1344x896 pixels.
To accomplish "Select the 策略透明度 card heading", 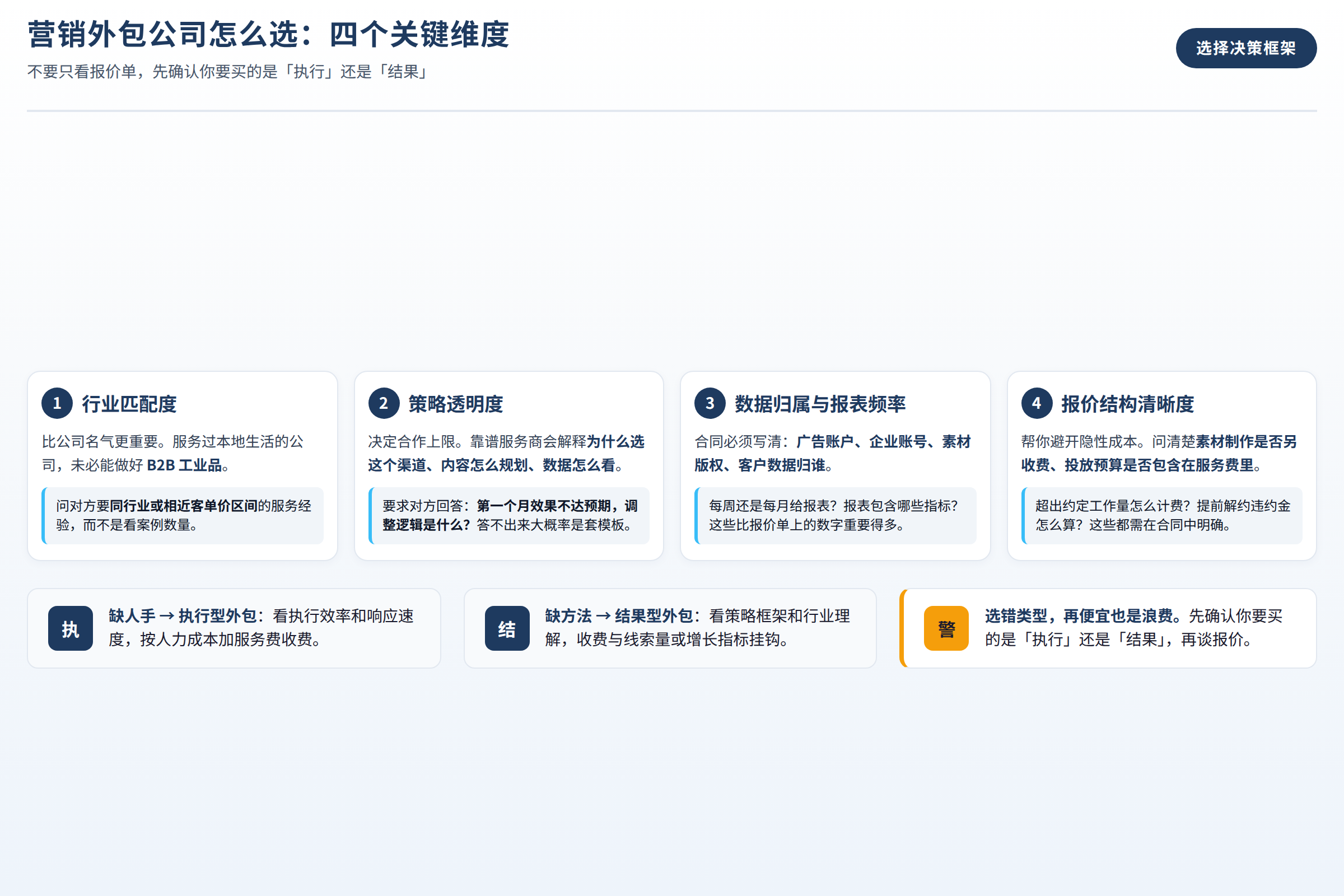I will tap(455, 404).
